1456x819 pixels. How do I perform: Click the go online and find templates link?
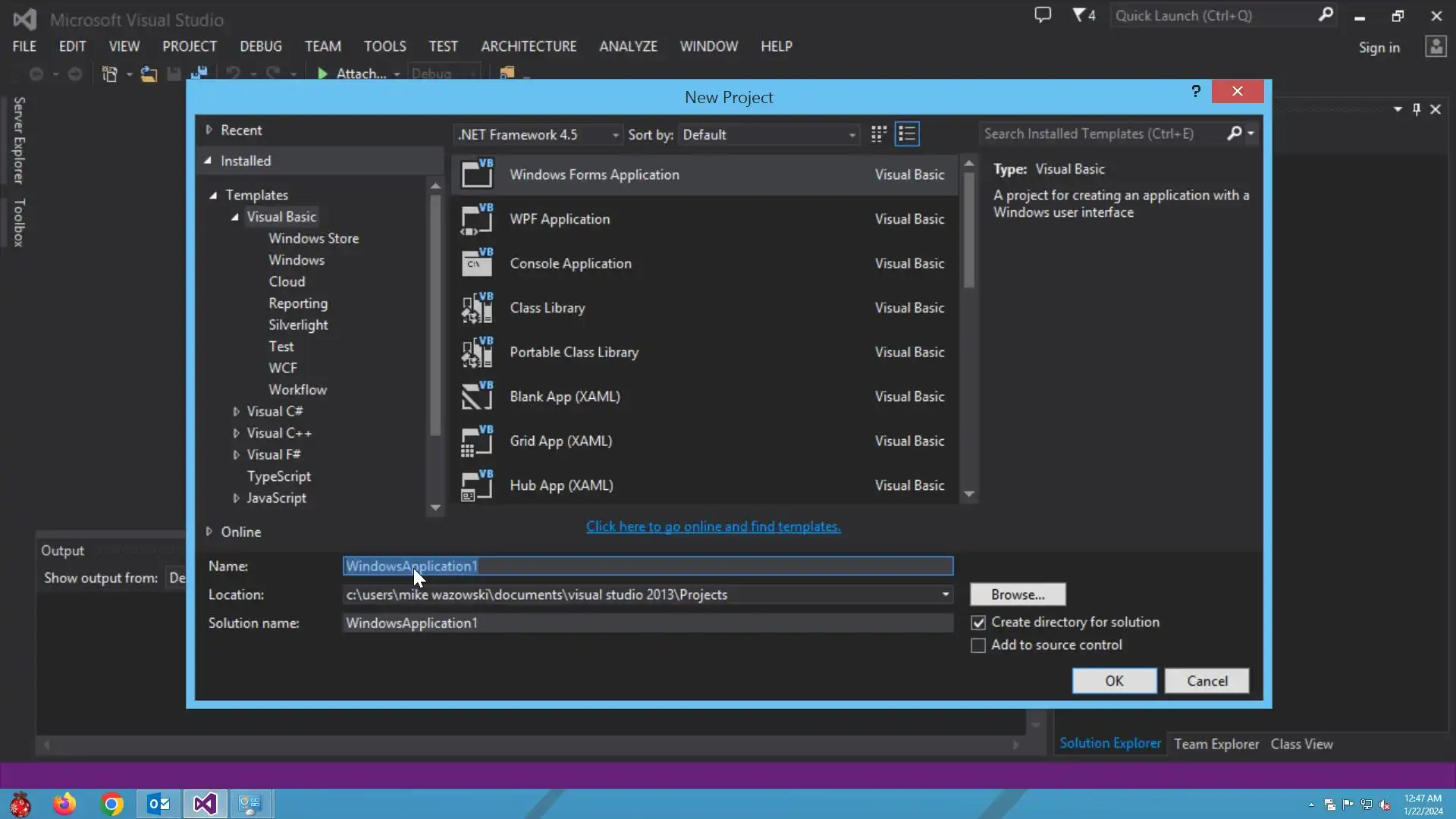[713, 526]
